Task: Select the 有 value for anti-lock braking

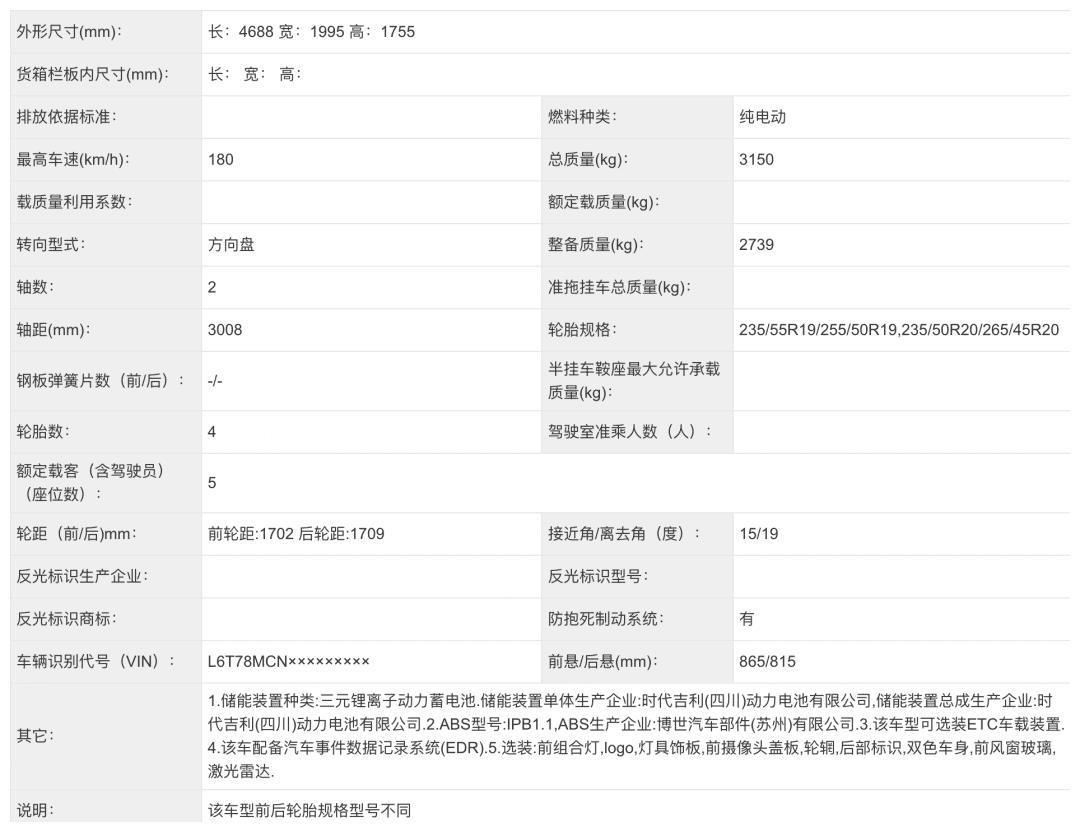Action: [747, 619]
